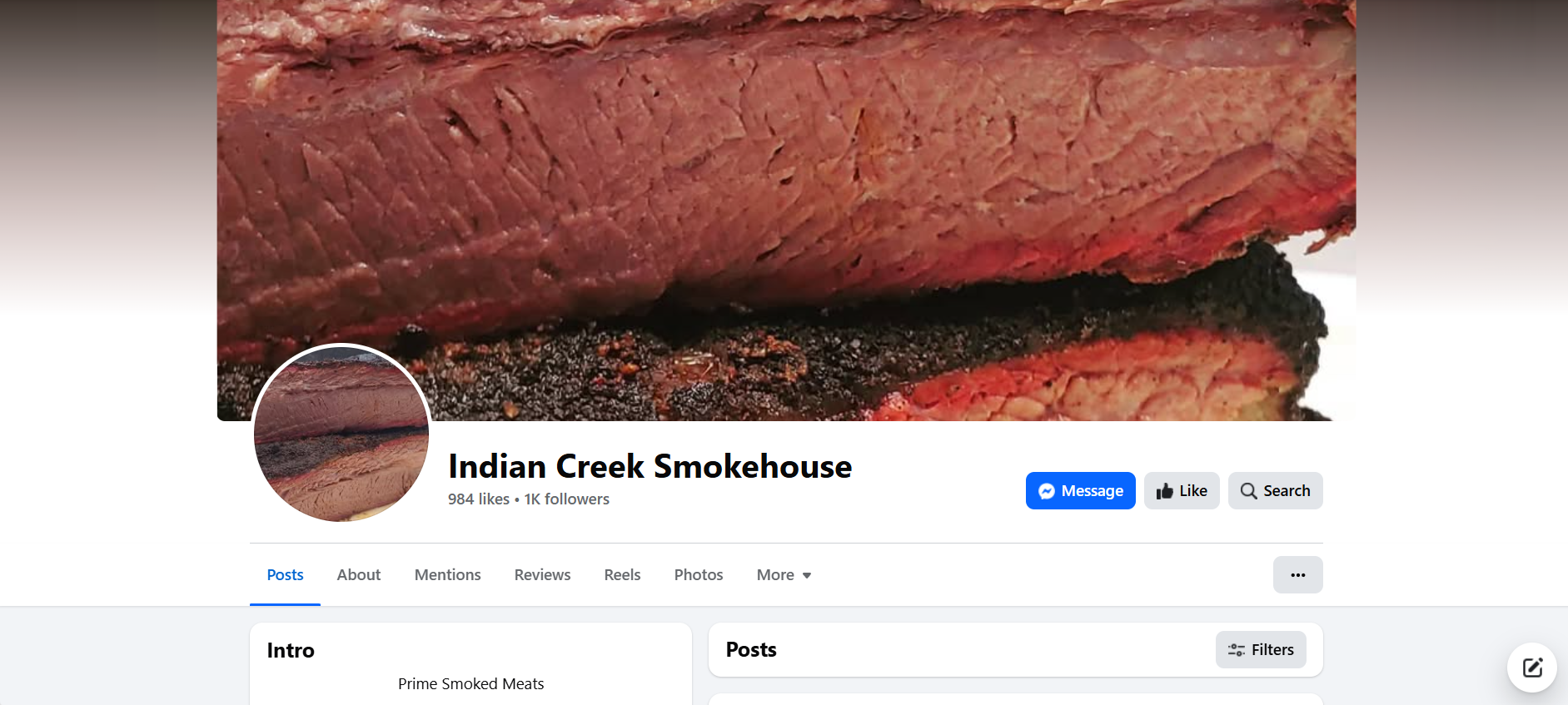The height and width of the screenshot is (705, 1568).
Task: View the Reels tab
Action: click(622, 575)
